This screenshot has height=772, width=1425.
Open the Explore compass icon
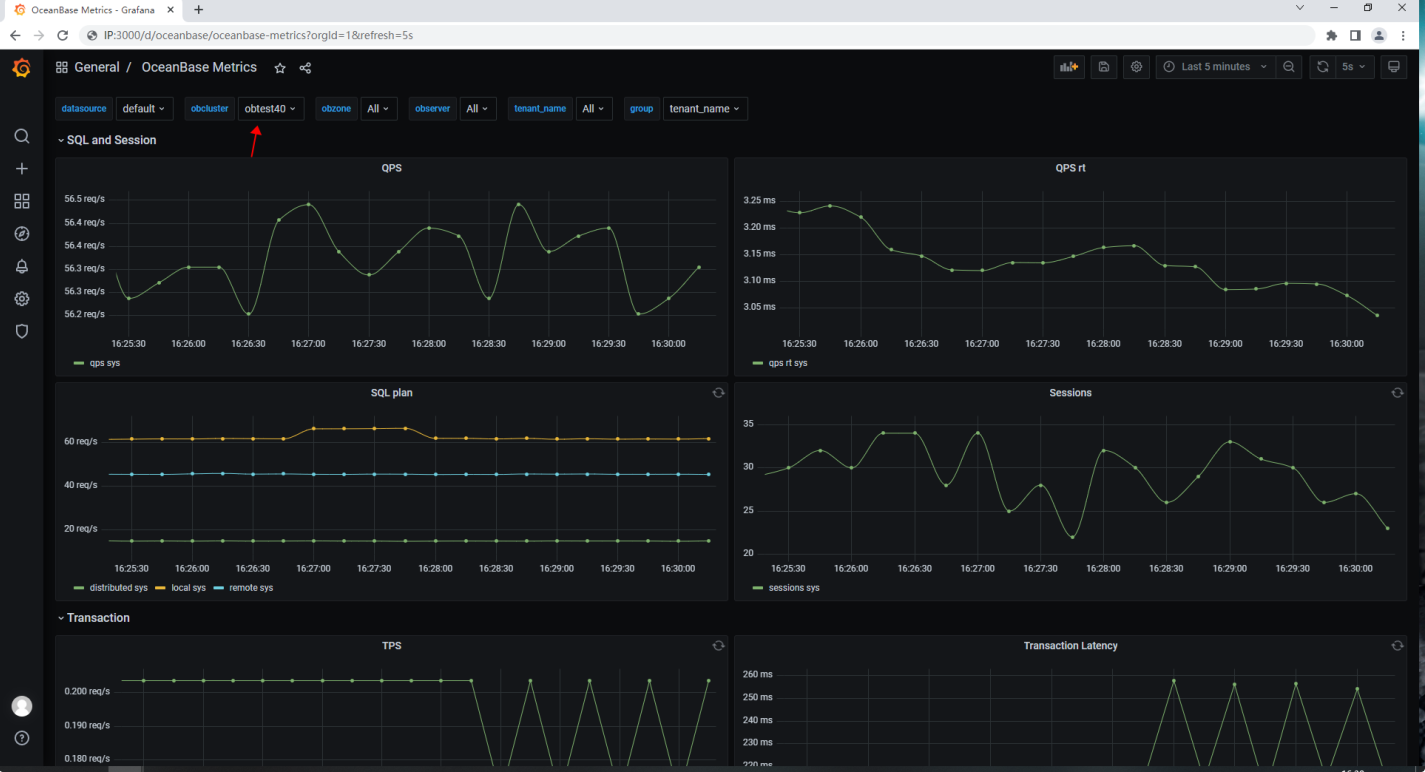point(22,234)
